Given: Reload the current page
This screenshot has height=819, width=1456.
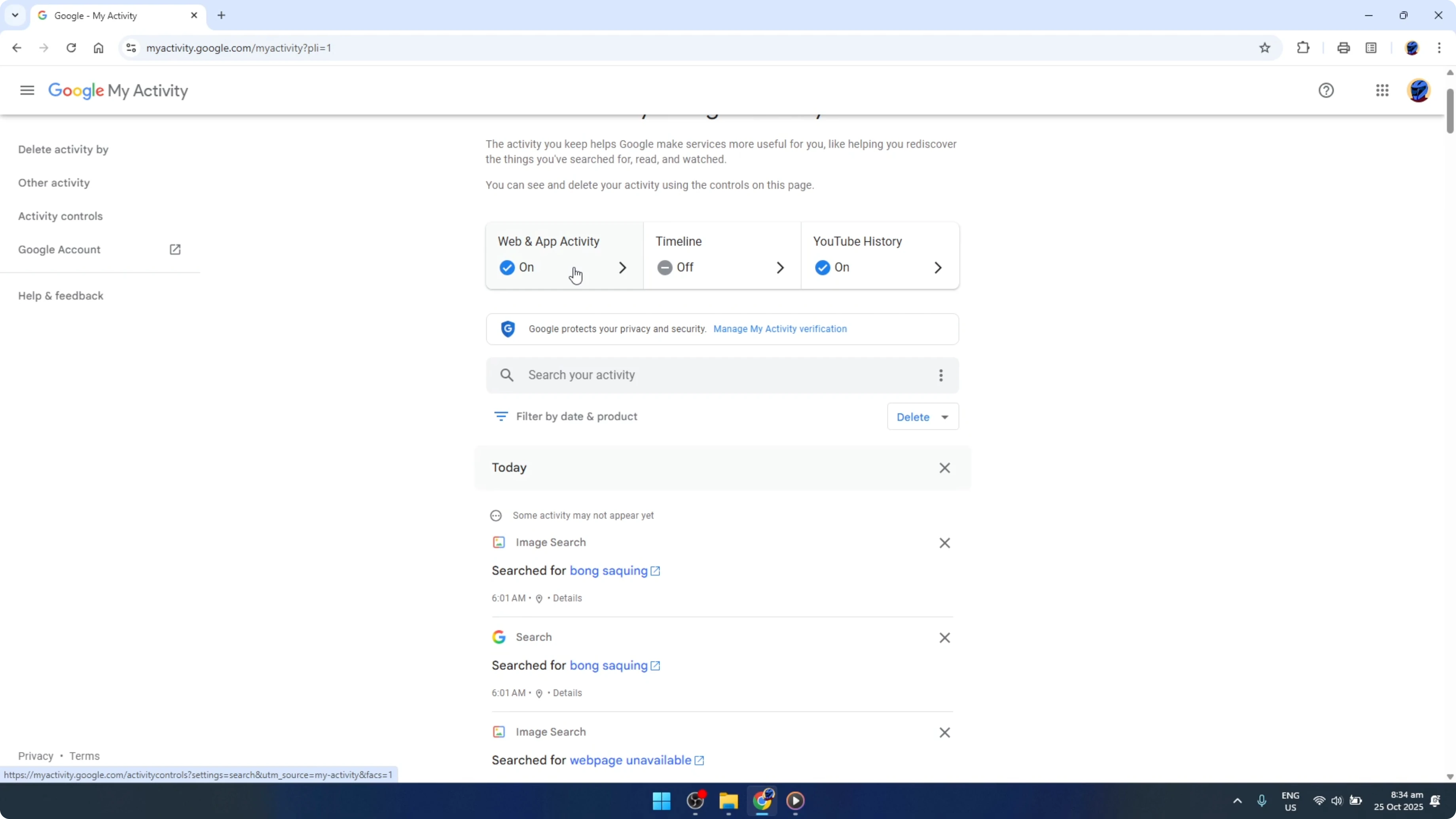Looking at the screenshot, I should pos(71,48).
